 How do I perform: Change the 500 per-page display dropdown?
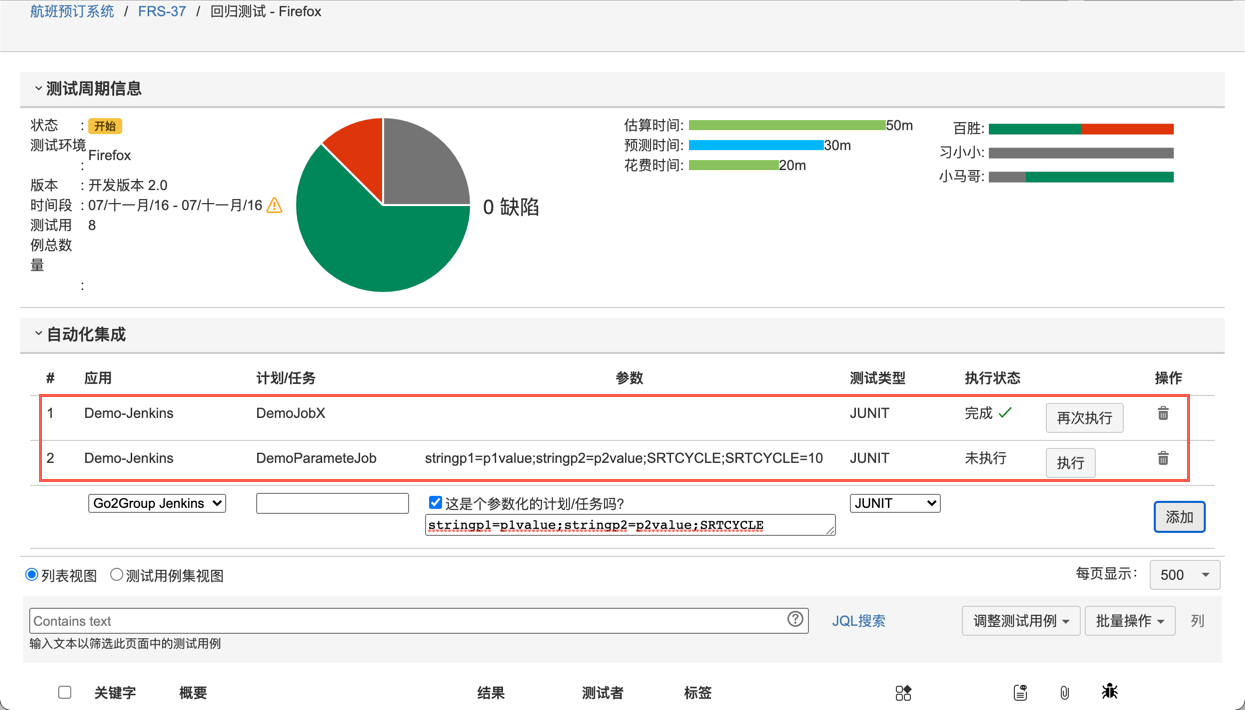pos(1185,575)
